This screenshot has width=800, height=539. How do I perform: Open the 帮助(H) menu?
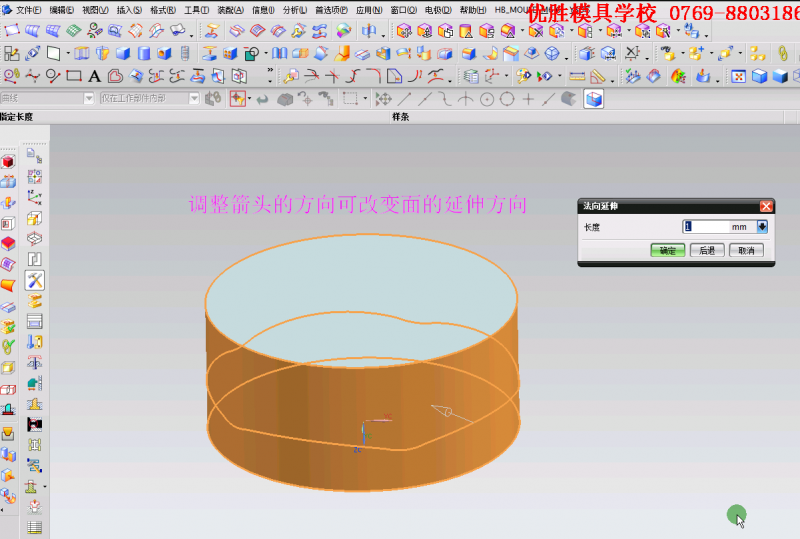(473, 10)
